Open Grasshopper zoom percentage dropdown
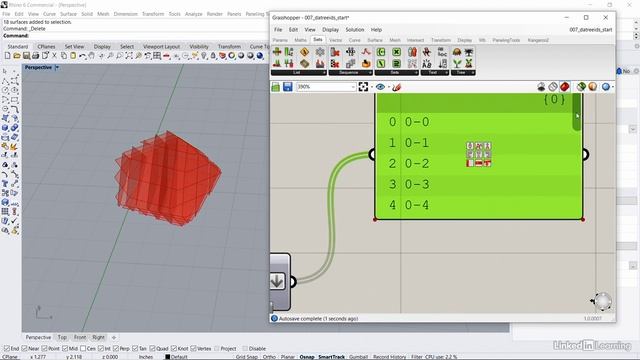Image resolution: width=640 pixels, height=360 pixels. click(x=353, y=87)
